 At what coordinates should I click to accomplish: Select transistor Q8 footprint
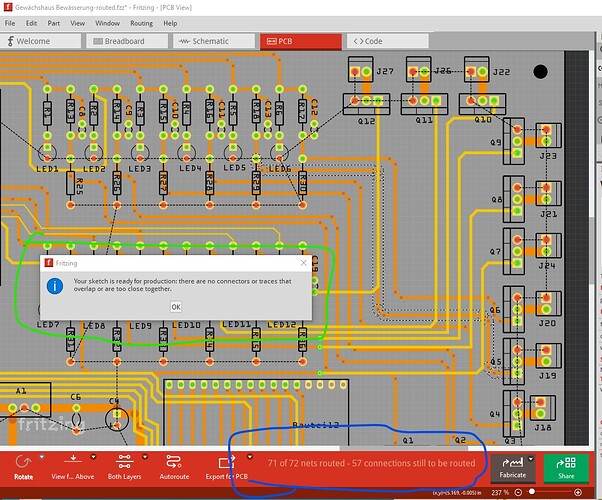click(514, 199)
